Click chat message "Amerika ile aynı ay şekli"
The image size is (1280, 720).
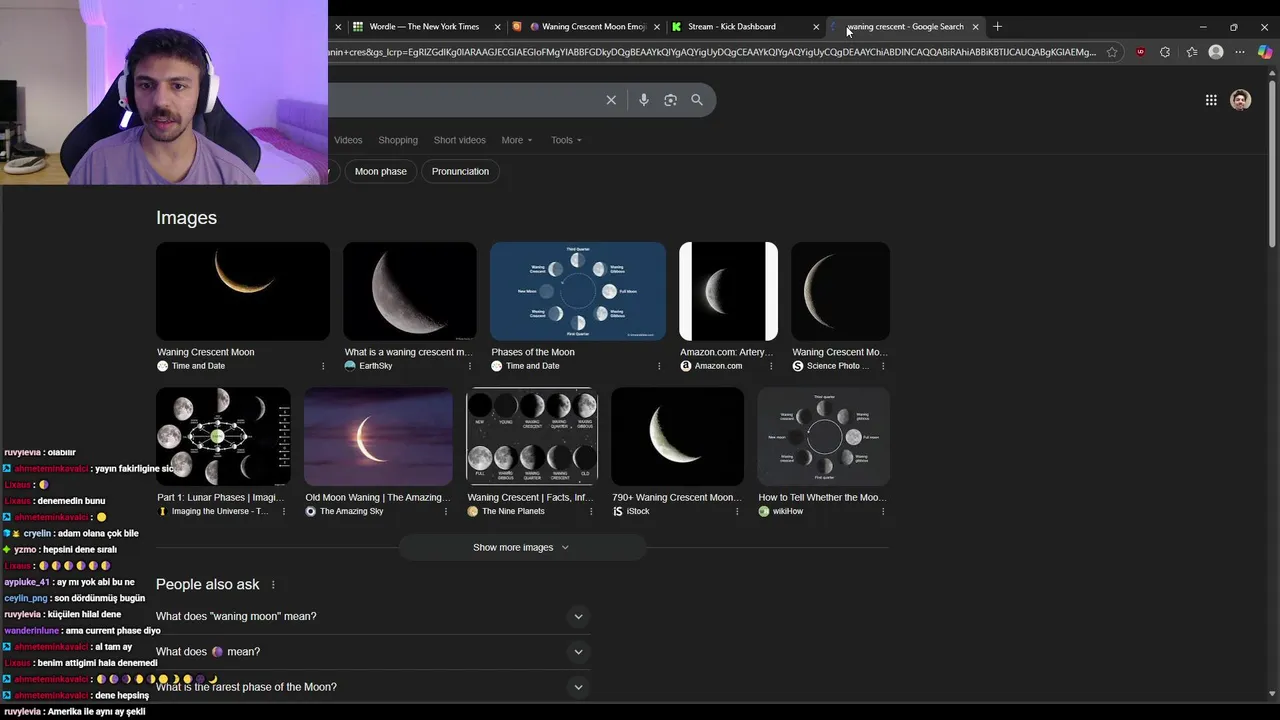click(96, 712)
